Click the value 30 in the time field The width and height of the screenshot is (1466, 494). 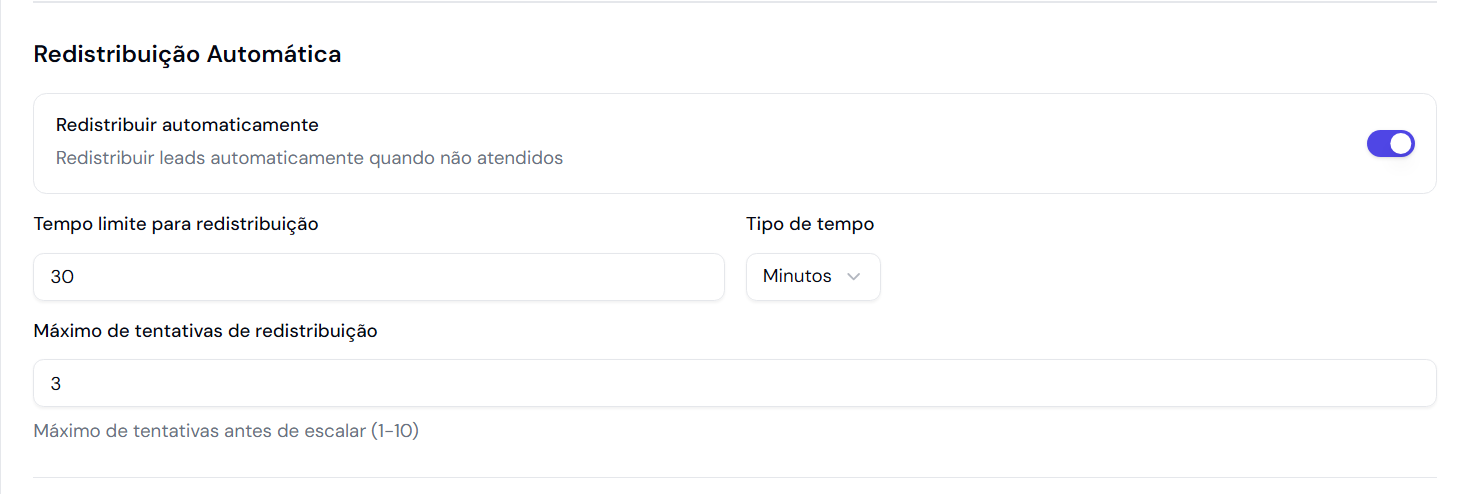62,277
